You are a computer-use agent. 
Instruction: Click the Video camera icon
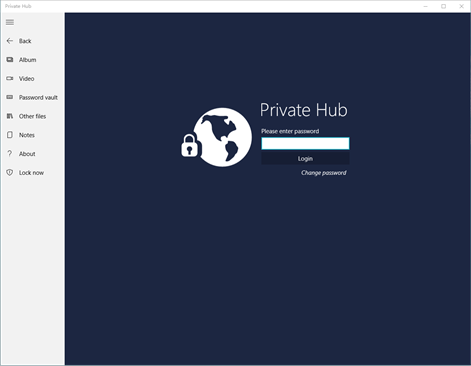10,78
